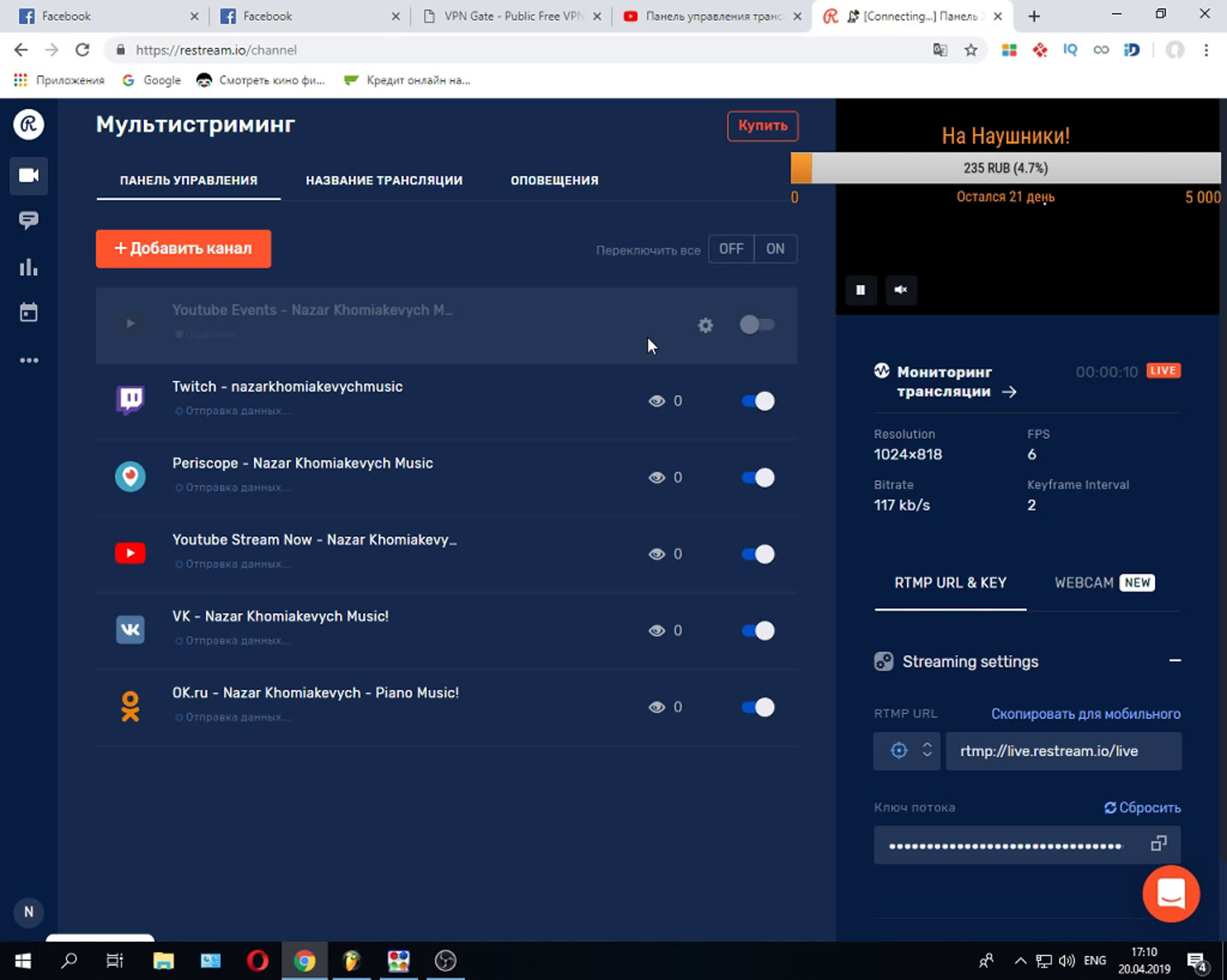
Task: Click the donation goal progress bar
Action: (x=1005, y=168)
